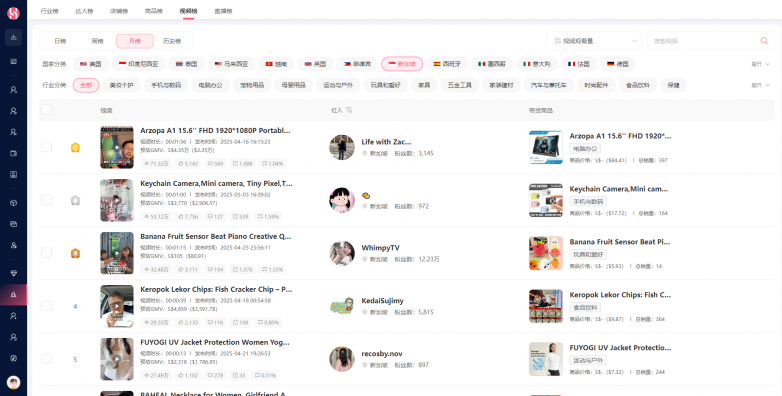The height and width of the screenshot is (396, 782).
Task: Switch to the 商品榜 tab
Action: click(x=154, y=11)
